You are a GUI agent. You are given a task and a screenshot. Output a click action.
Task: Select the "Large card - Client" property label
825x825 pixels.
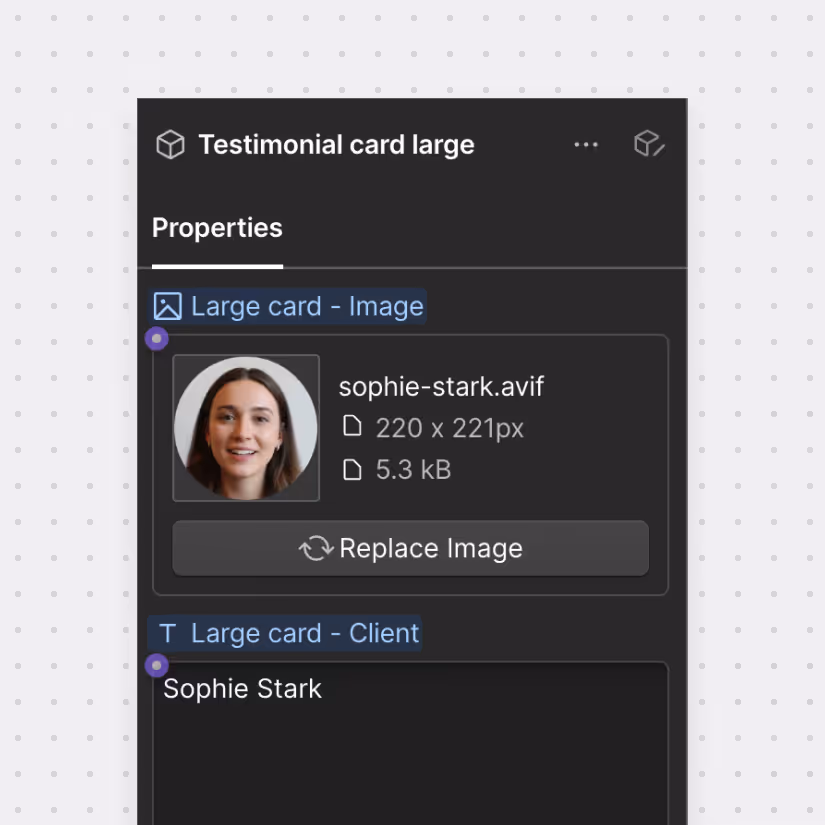pos(304,633)
